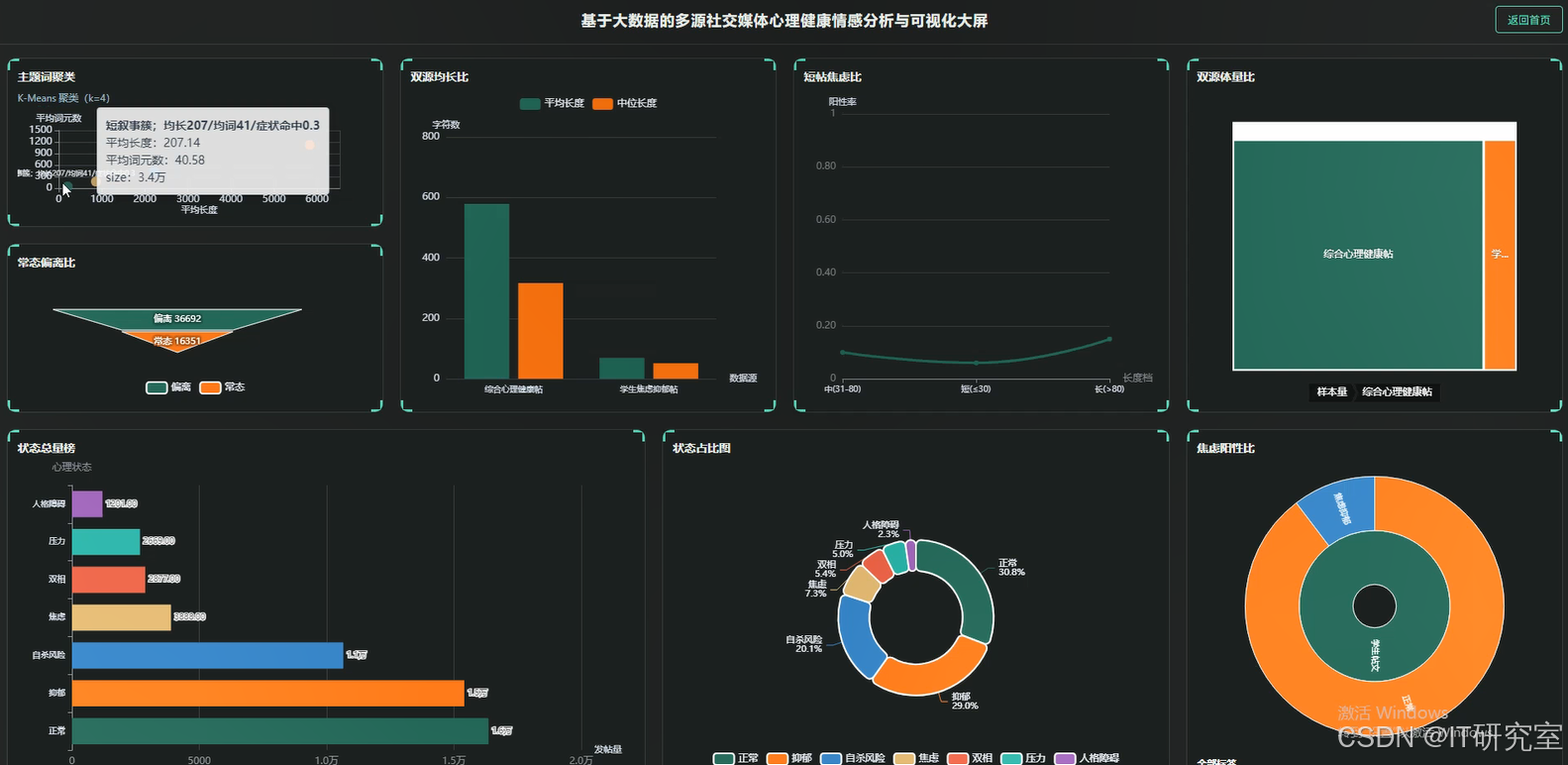Toggle 自杀风险 in pie chart legend
Screen dimensions: 1568x765
[x=853, y=758]
